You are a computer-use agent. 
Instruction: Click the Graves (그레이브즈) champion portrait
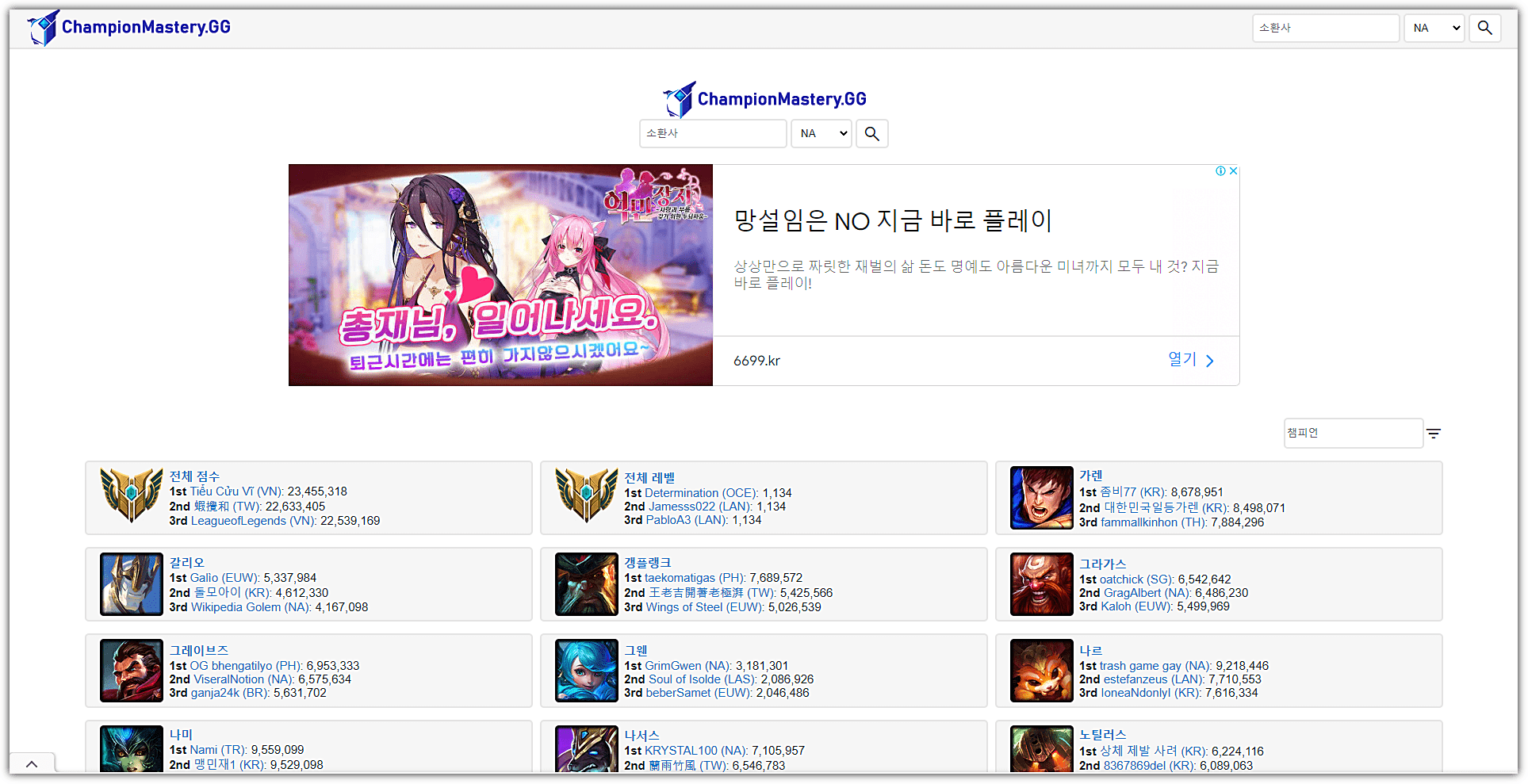tap(132, 671)
